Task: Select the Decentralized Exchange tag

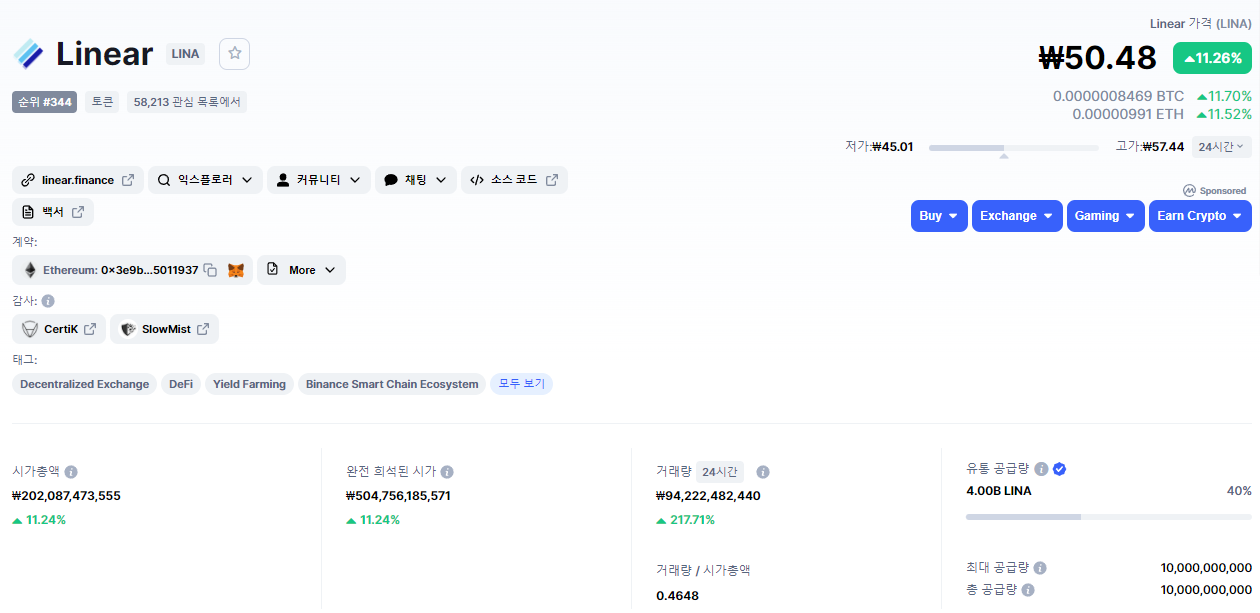Action: pos(84,384)
